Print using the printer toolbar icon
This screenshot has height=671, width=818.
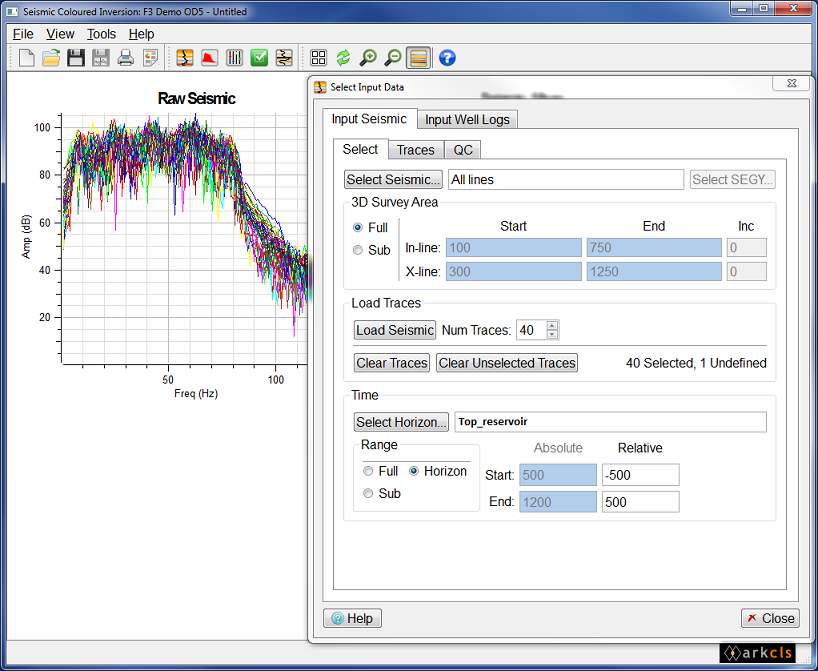(x=125, y=57)
